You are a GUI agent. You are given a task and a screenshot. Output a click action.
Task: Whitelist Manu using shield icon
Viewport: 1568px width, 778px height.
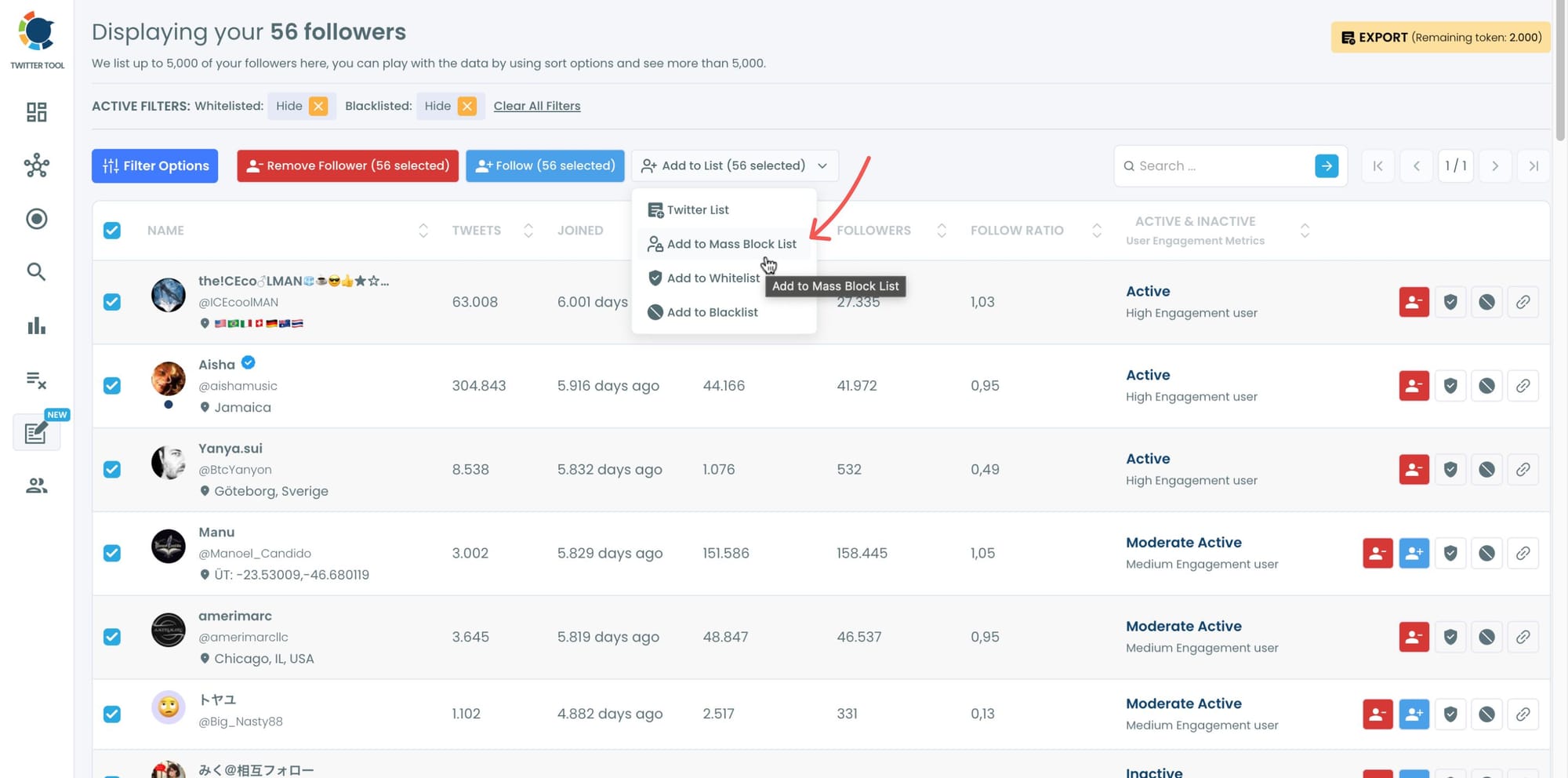(1450, 553)
